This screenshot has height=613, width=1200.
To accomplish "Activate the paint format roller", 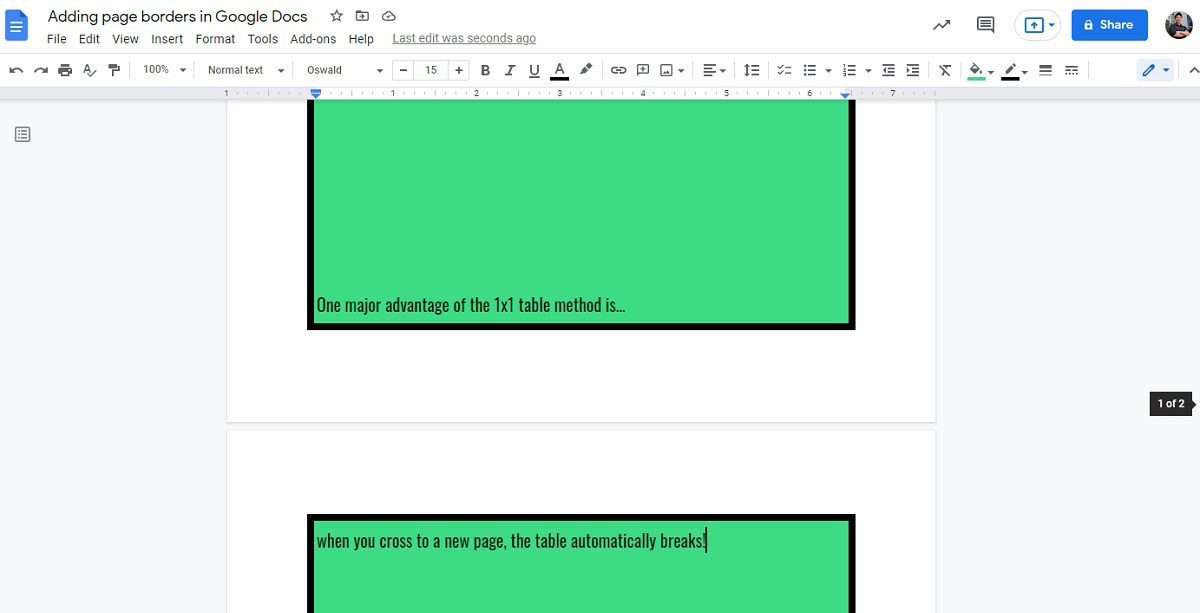I will (114, 70).
